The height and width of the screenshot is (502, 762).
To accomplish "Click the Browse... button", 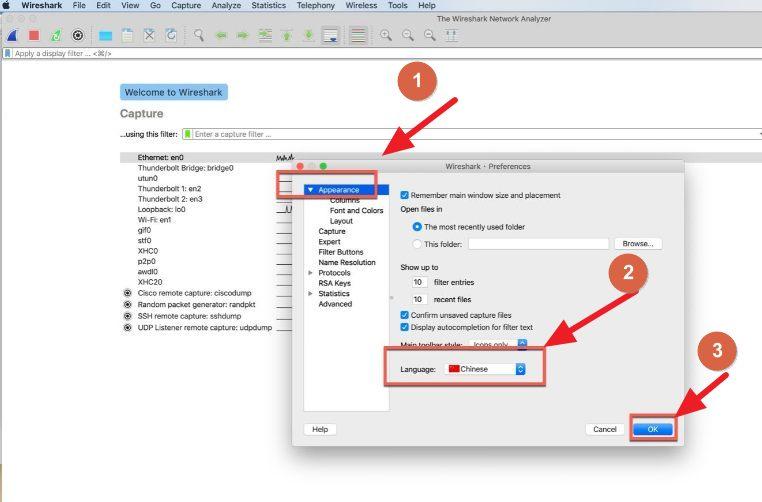I will [637, 243].
